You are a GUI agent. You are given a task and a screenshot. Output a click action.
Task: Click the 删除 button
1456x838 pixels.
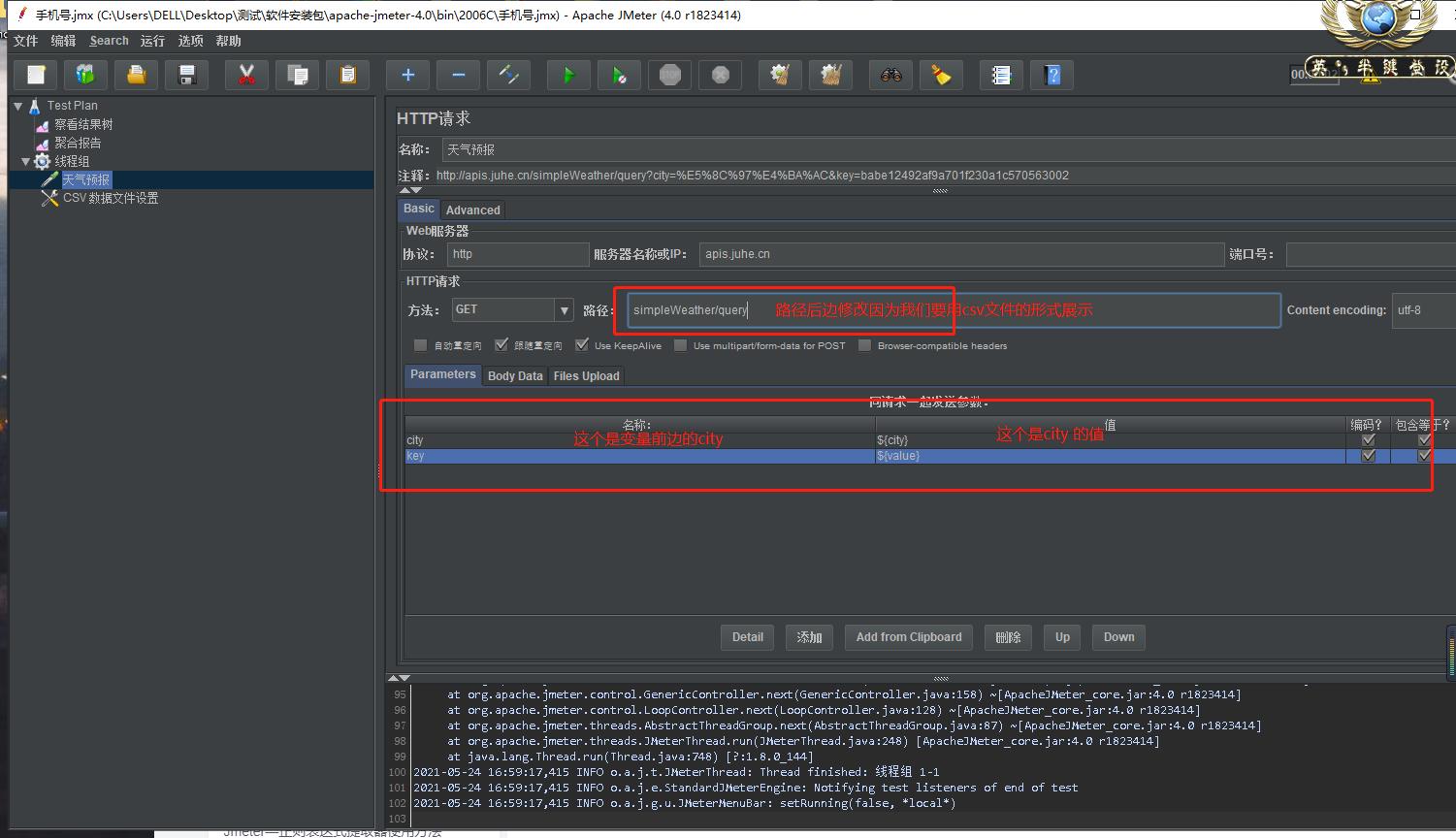click(1008, 637)
